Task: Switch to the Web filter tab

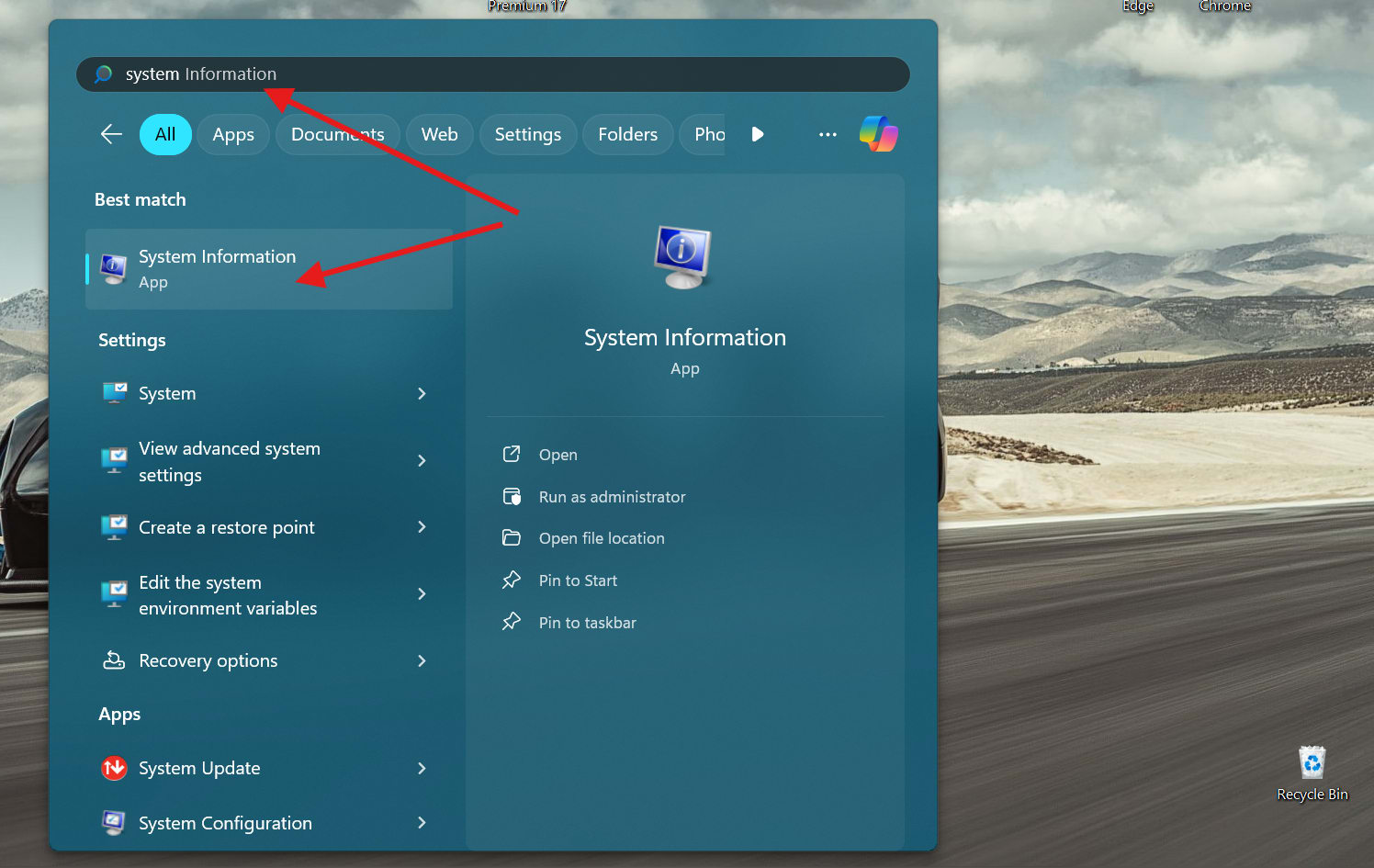Action: [439, 134]
